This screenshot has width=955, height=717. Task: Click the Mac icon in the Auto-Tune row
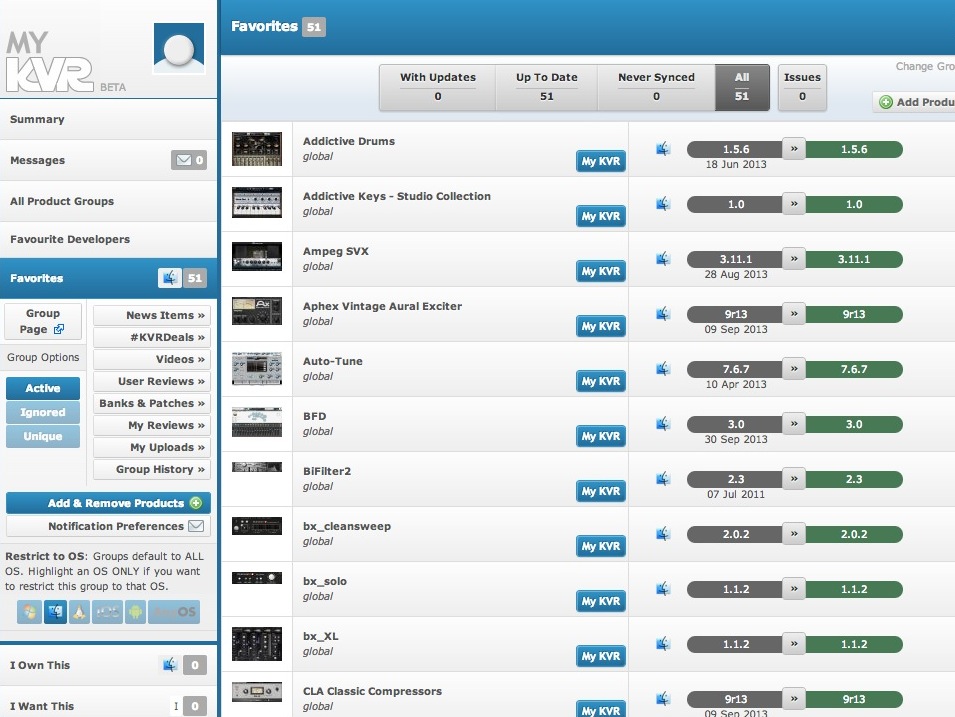click(x=663, y=369)
